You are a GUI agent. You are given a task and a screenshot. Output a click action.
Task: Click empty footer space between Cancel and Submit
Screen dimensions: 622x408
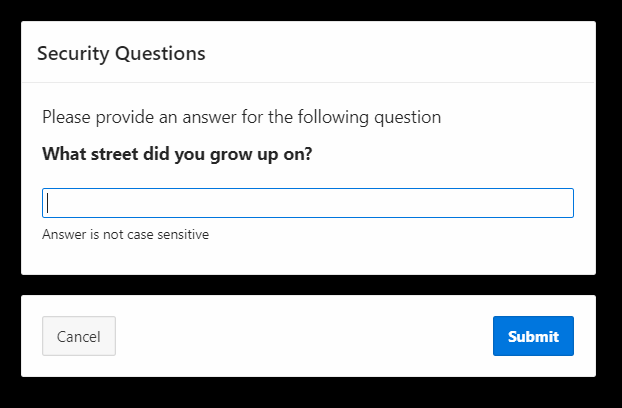coord(300,336)
